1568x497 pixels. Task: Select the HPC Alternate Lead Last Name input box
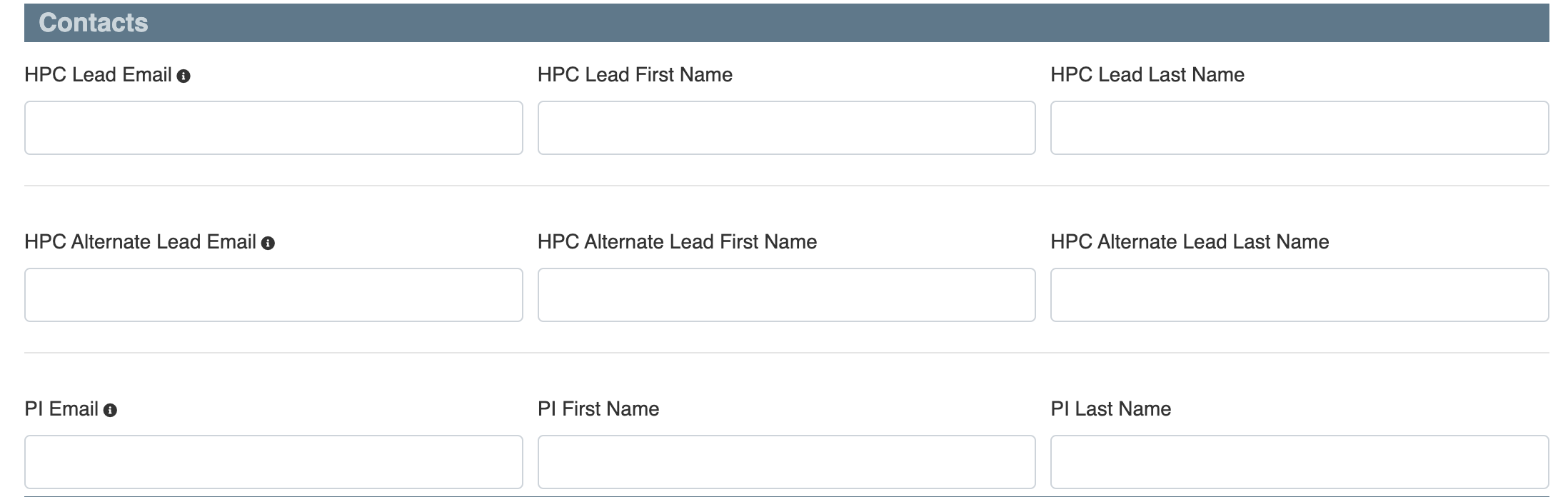pyautogui.click(x=1299, y=295)
